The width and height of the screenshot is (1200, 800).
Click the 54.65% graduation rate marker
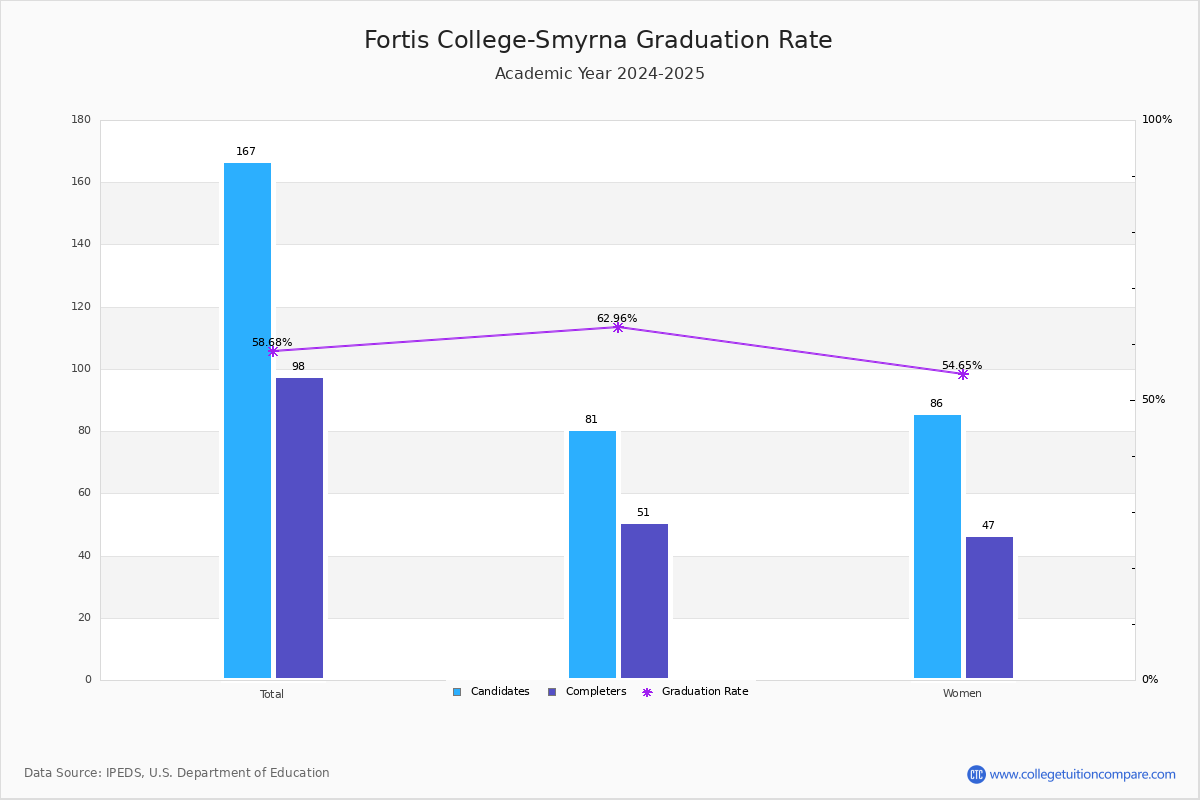pyautogui.click(x=963, y=374)
